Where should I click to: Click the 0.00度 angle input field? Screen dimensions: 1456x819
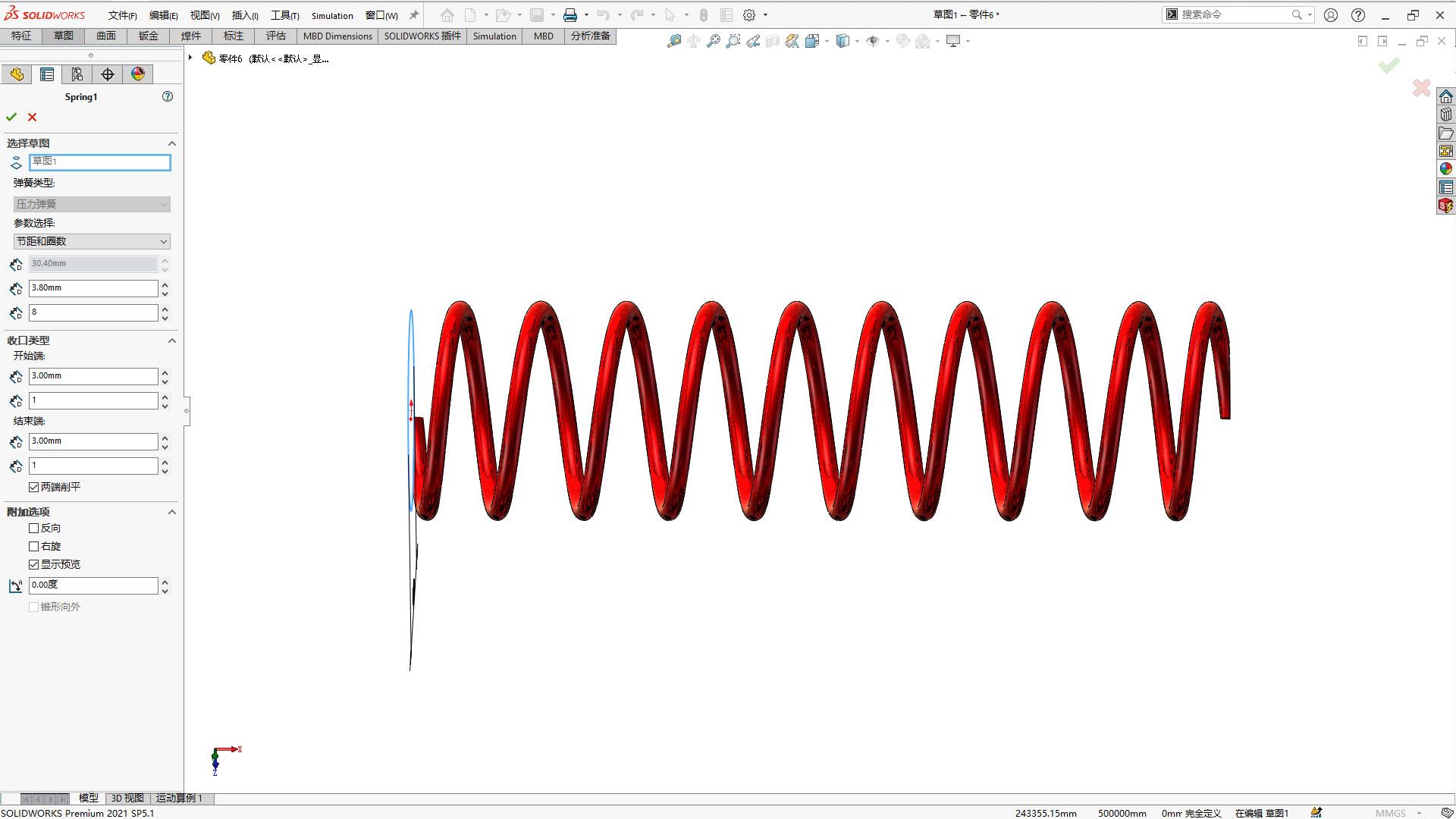pyautogui.click(x=93, y=585)
